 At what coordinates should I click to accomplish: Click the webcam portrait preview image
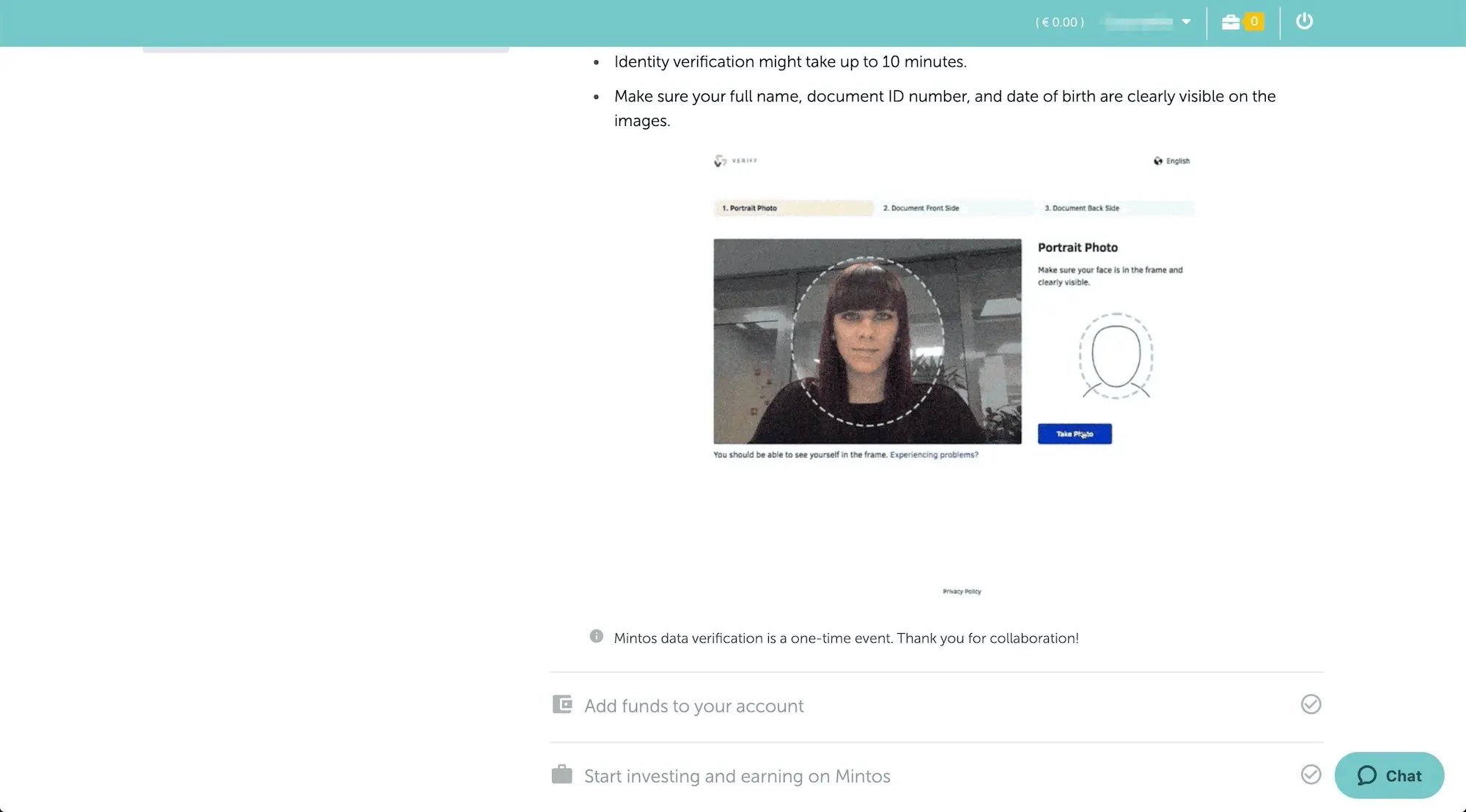point(867,342)
